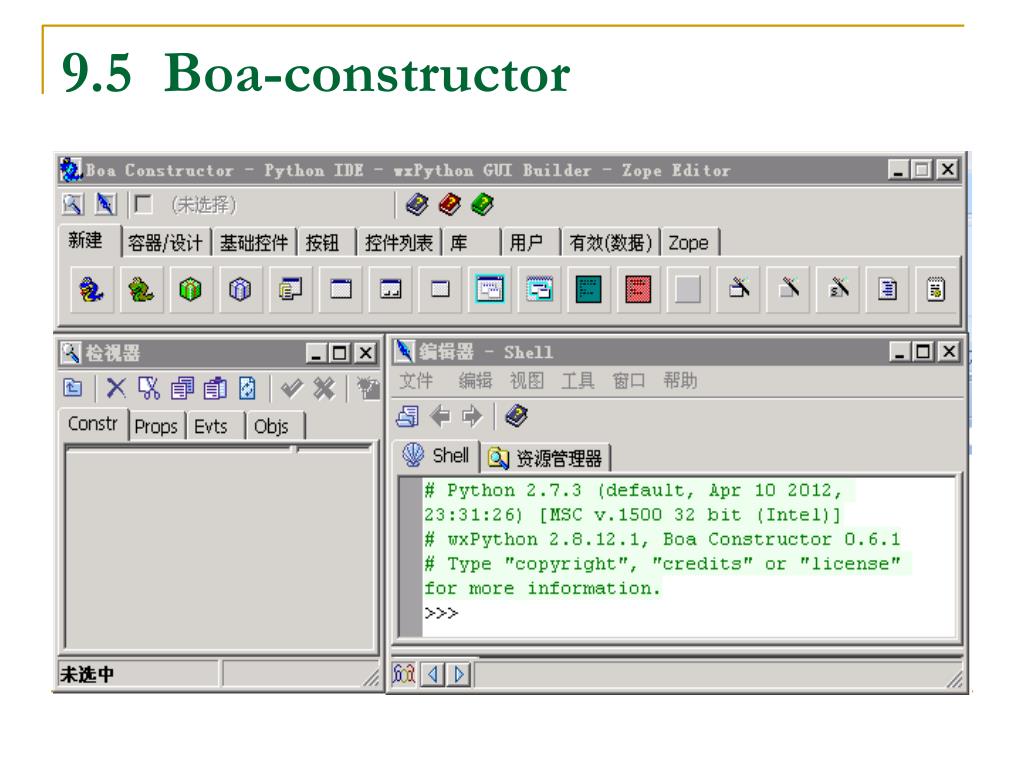Open the red help book icon
The image size is (1024, 768).
(450, 204)
